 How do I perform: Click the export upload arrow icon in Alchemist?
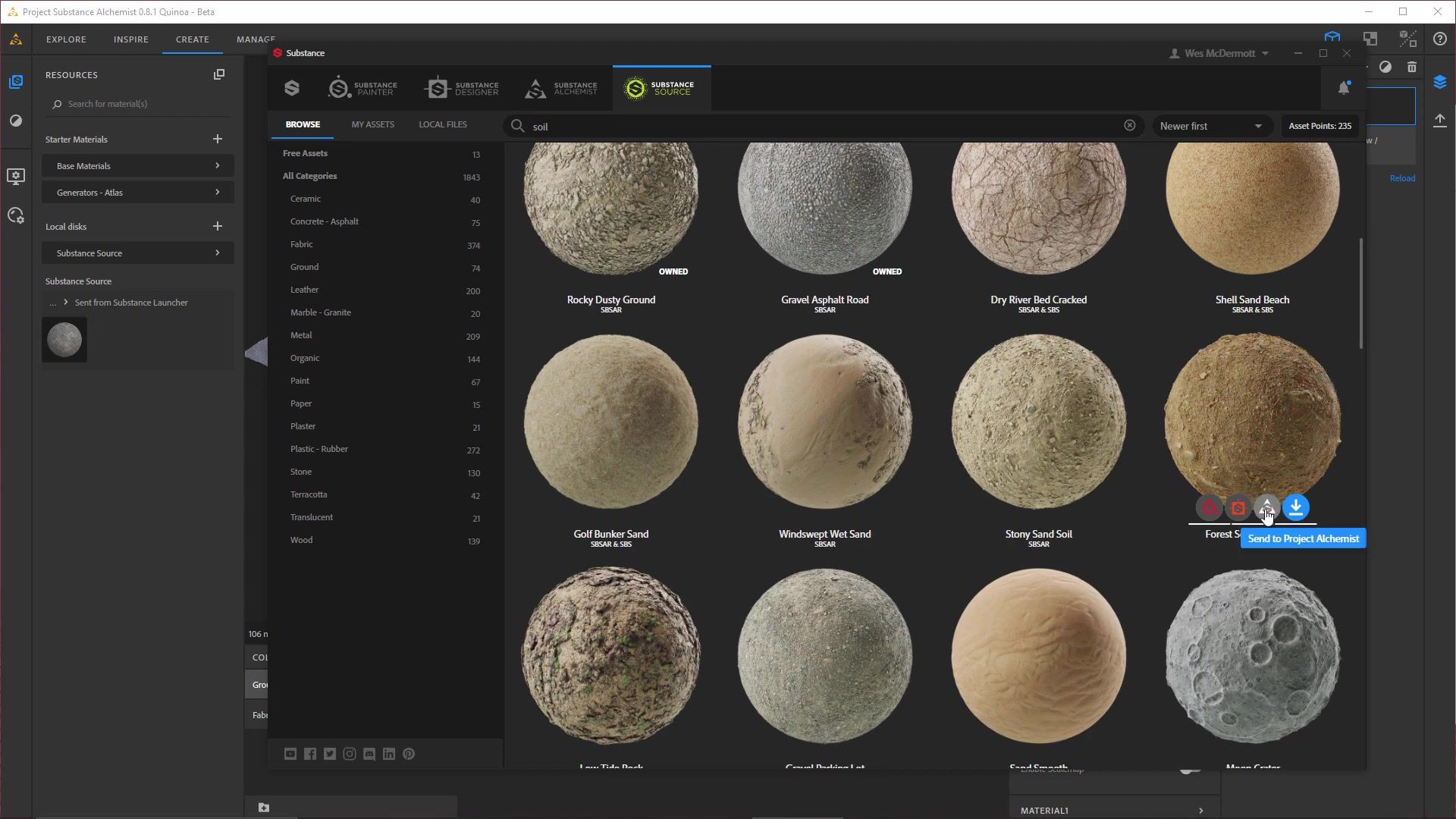[1439, 120]
